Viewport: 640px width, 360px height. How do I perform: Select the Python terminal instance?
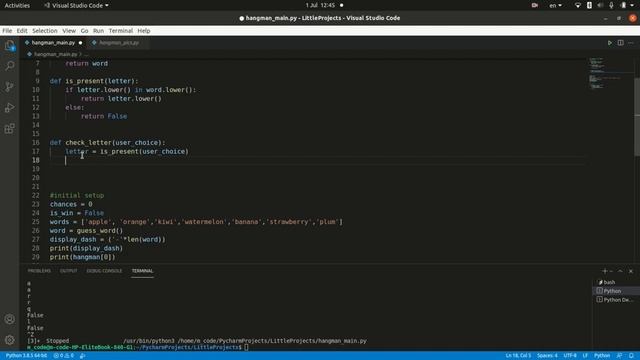pos(616,291)
